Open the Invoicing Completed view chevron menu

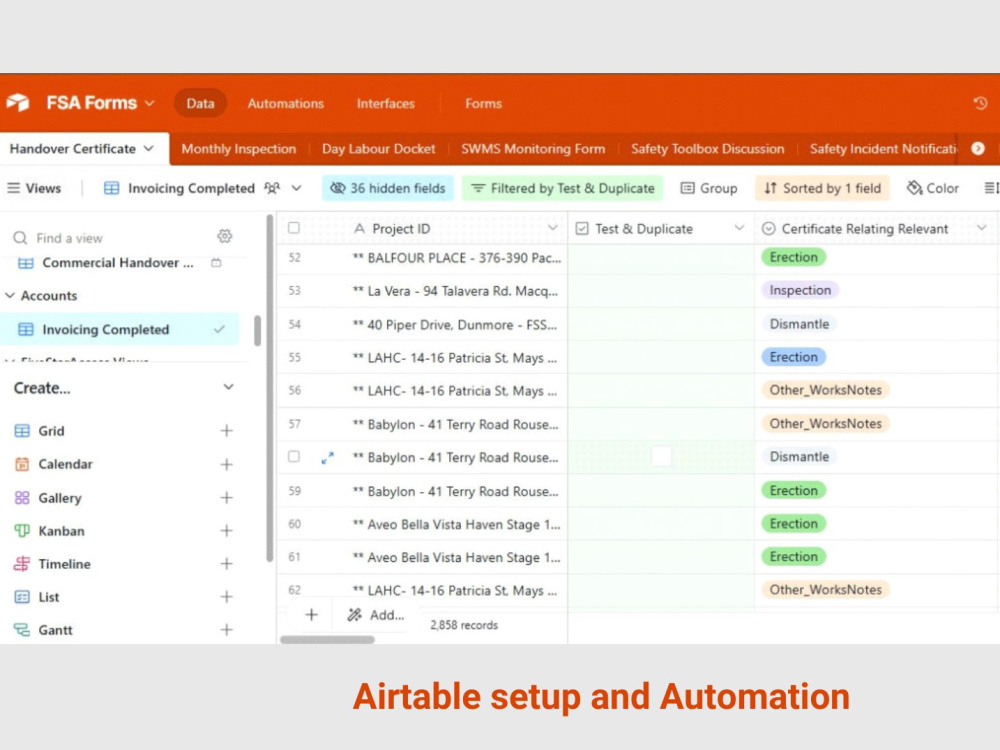[297, 188]
